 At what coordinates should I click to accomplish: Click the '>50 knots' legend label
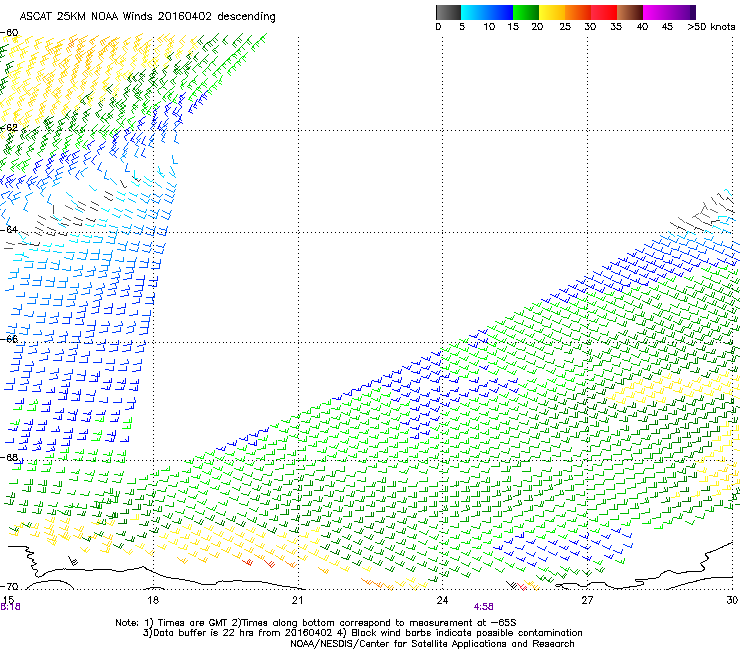711,27
